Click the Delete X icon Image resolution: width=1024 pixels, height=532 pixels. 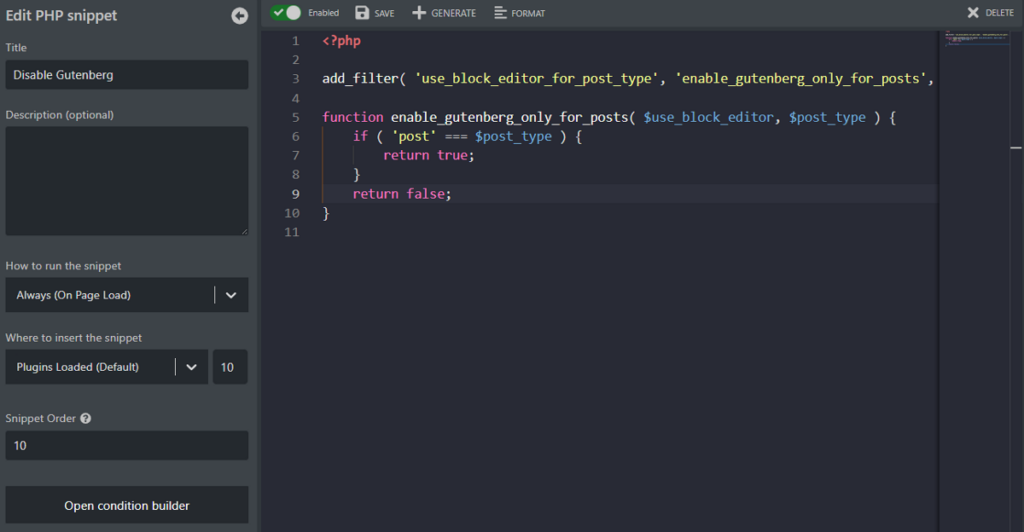973,13
